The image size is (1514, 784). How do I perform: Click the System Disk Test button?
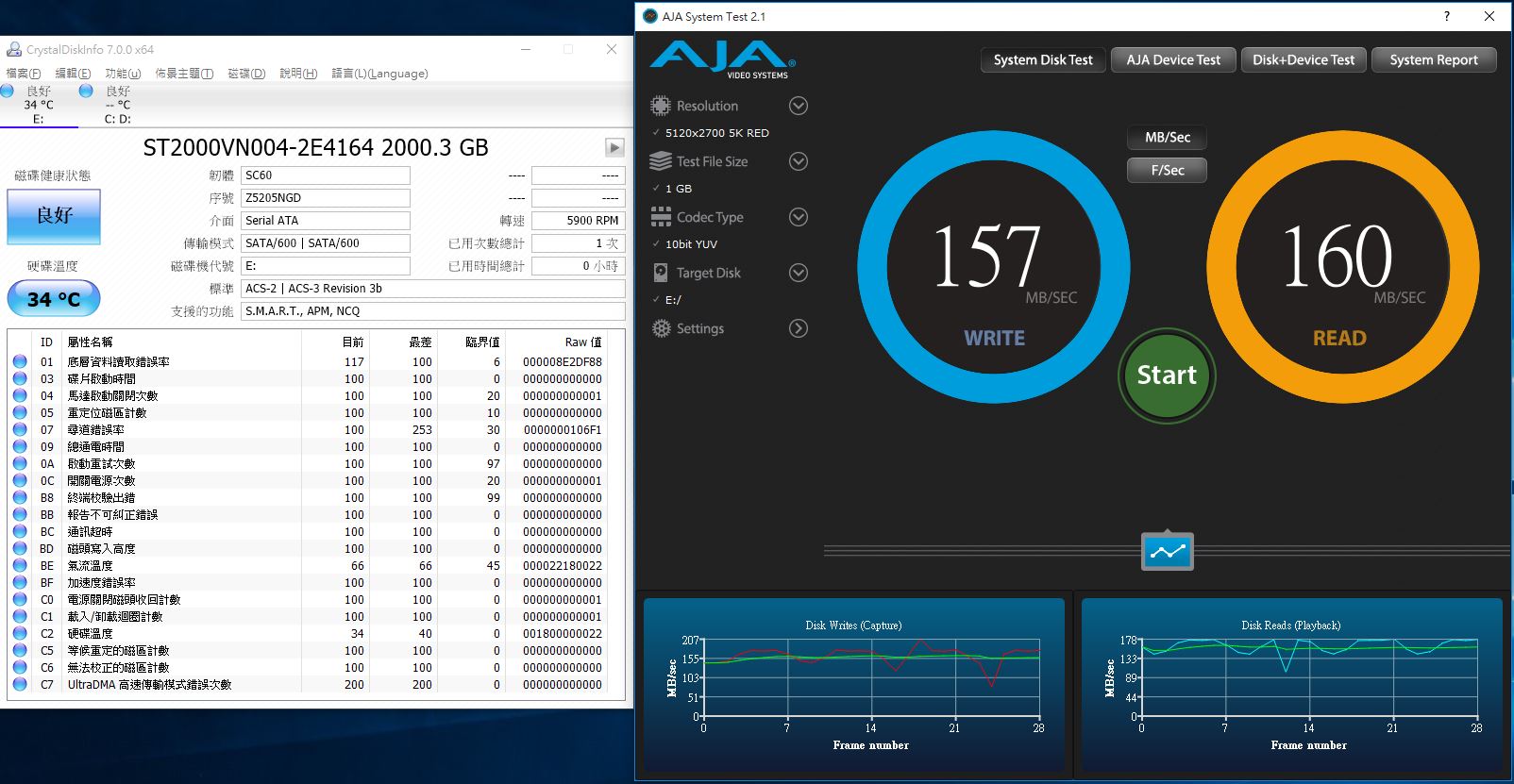click(1043, 60)
